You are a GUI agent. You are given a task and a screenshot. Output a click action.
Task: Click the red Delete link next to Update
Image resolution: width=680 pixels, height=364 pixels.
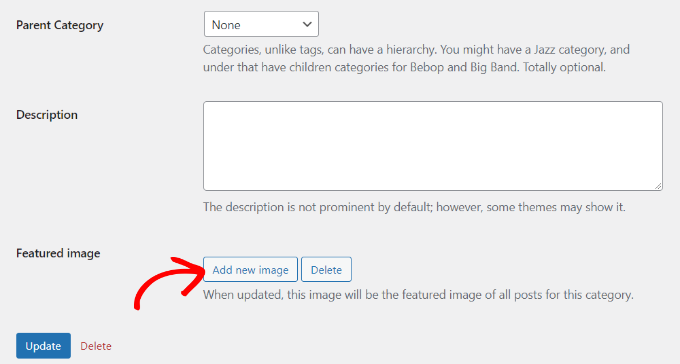tap(96, 346)
